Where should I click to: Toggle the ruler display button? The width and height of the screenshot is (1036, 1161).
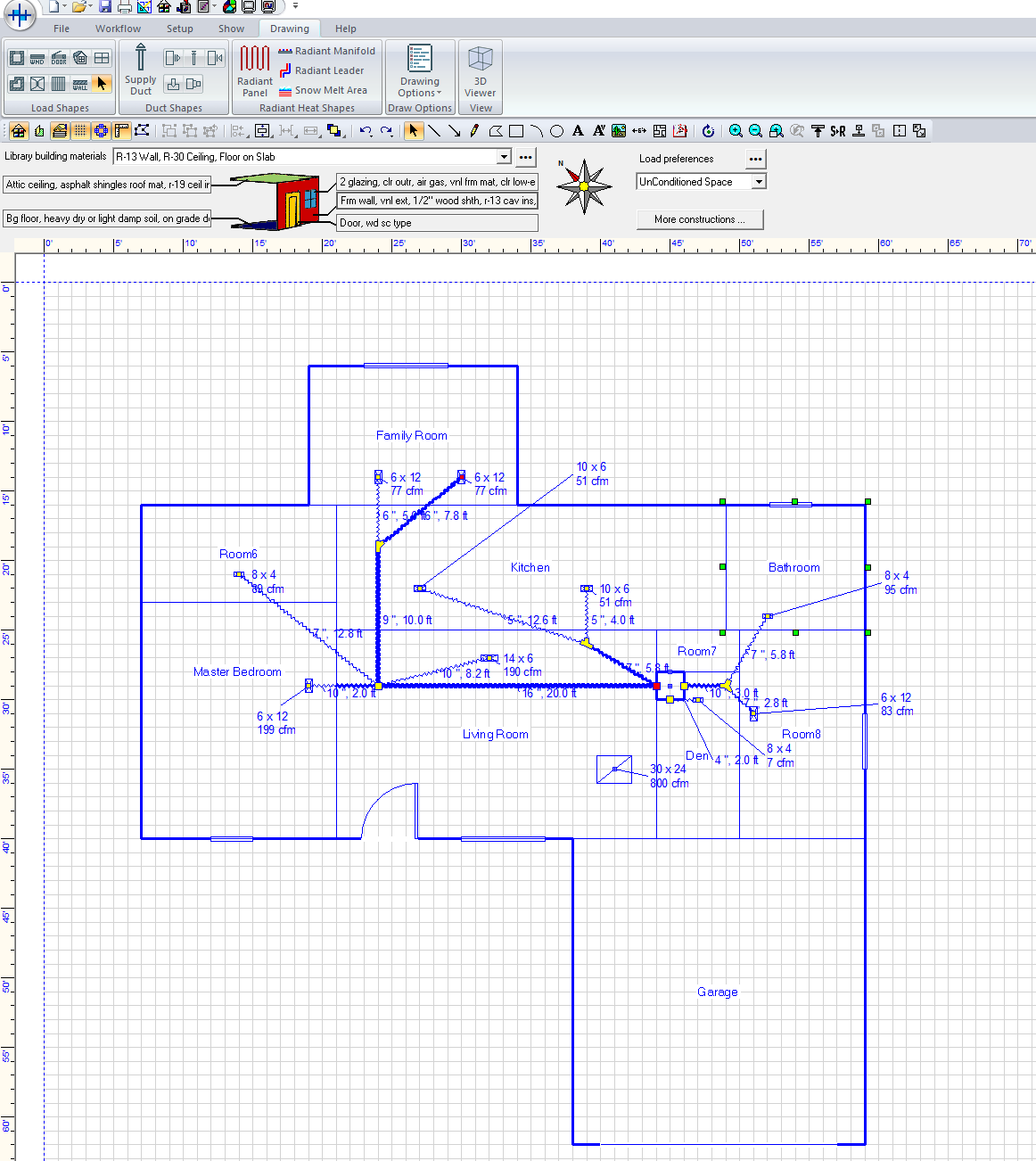coord(121,131)
